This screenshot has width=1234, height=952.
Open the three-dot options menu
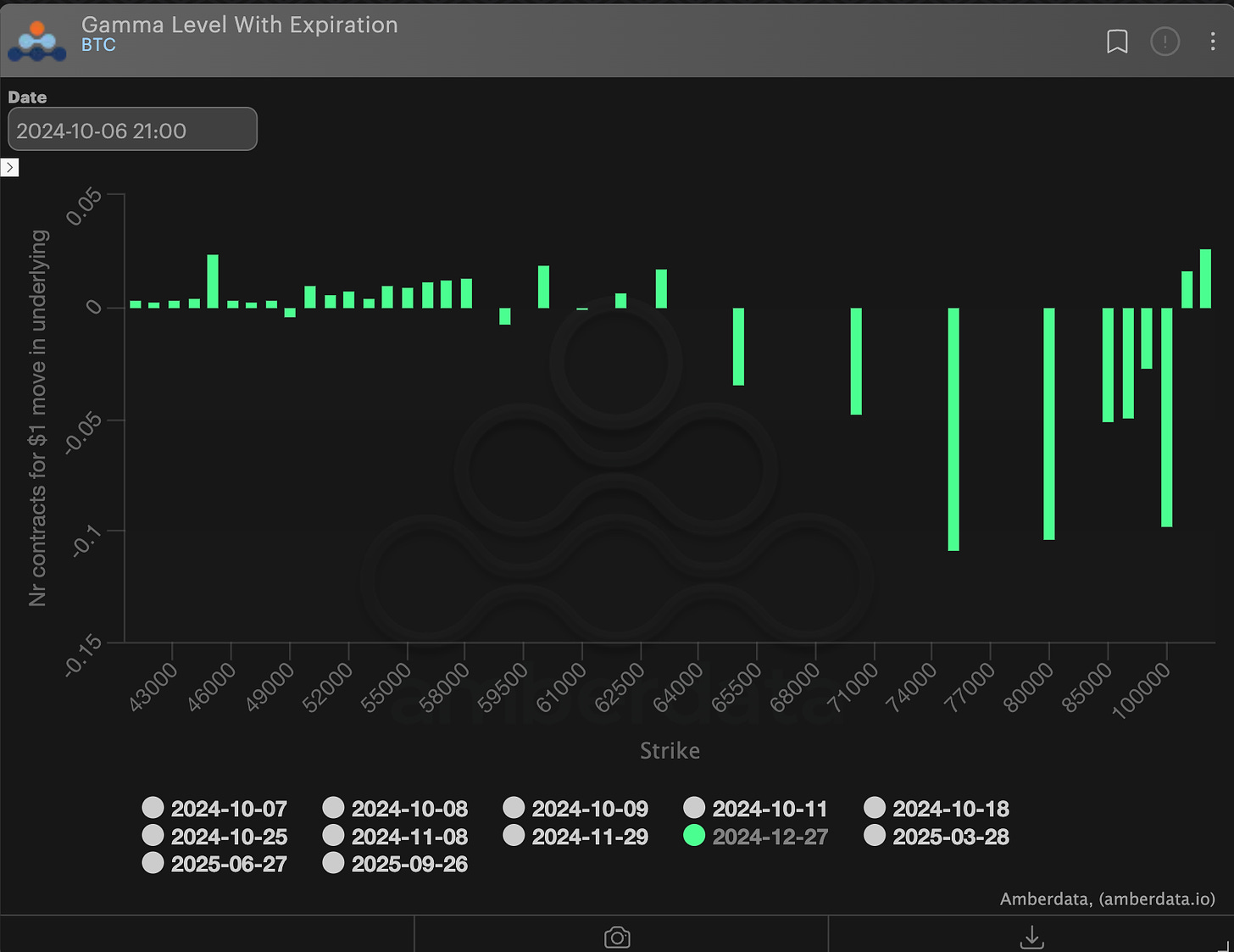[x=1213, y=41]
